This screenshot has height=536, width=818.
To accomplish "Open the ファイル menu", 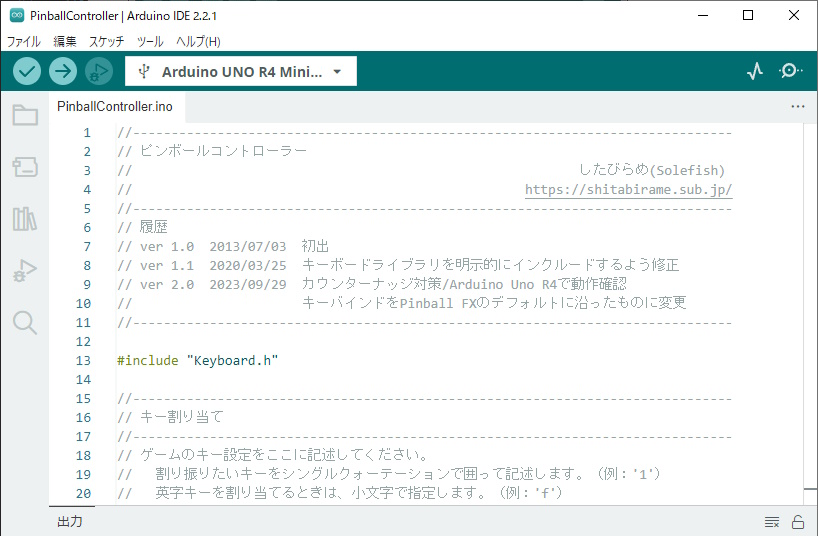I will (x=24, y=42).
